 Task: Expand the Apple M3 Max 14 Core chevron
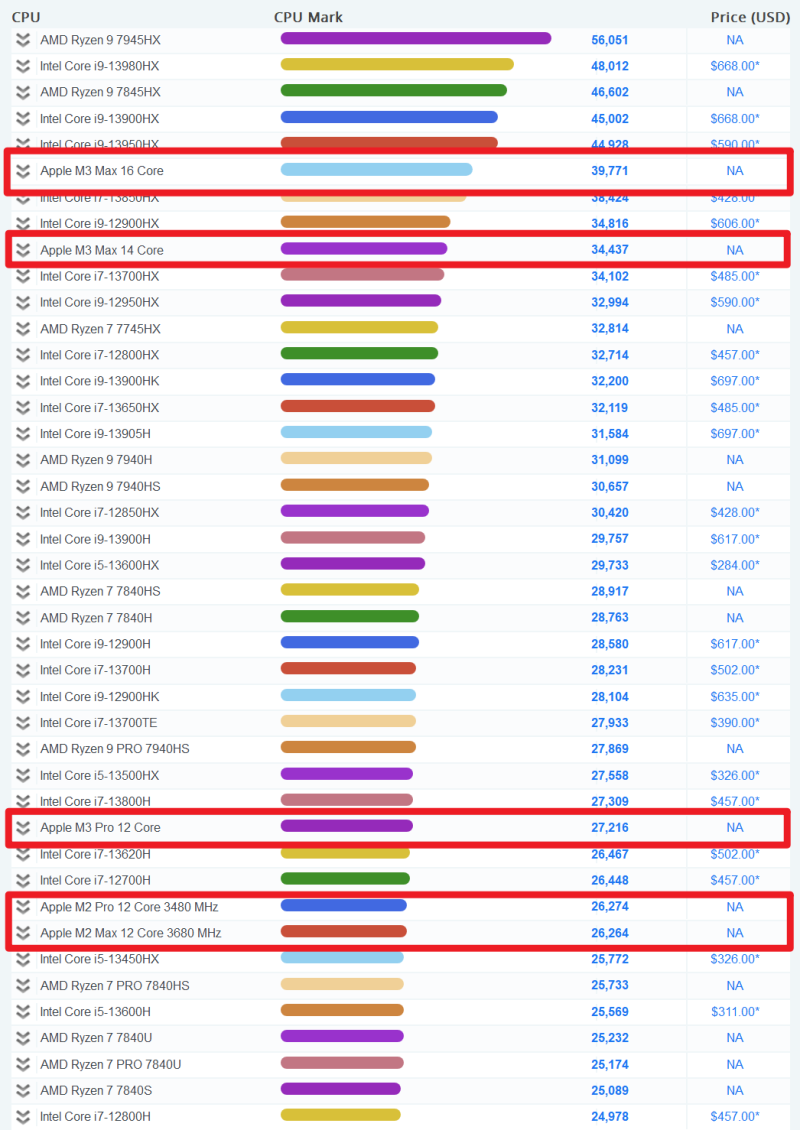[x=23, y=250]
